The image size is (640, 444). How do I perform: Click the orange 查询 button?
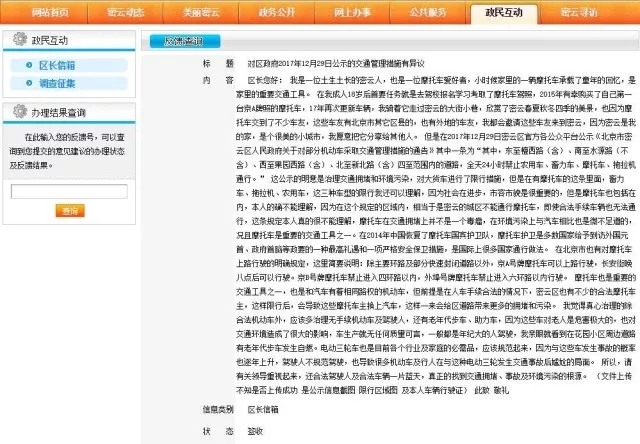70,211
